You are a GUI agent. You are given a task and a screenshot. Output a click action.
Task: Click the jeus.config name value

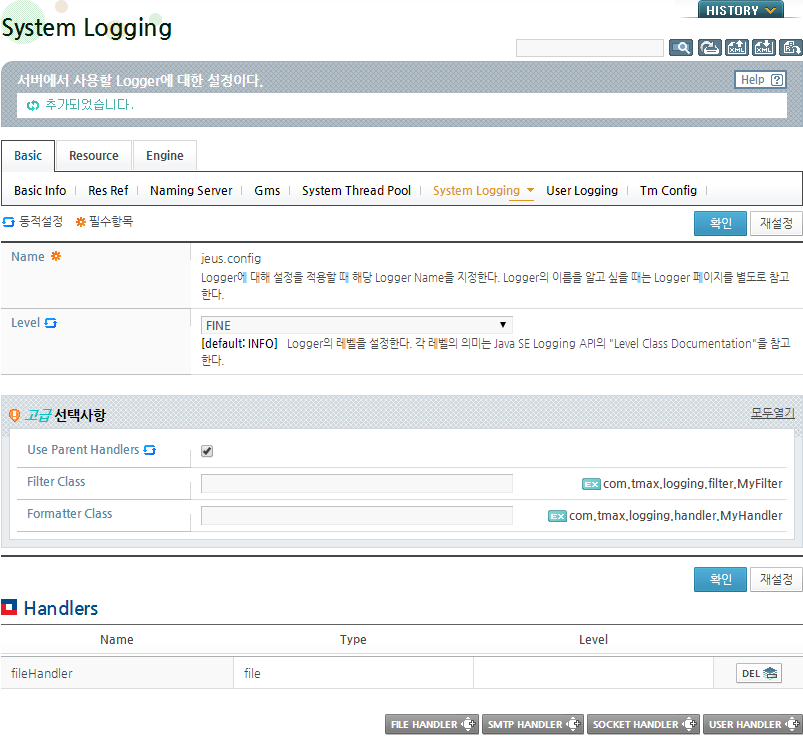pos(231,259)
